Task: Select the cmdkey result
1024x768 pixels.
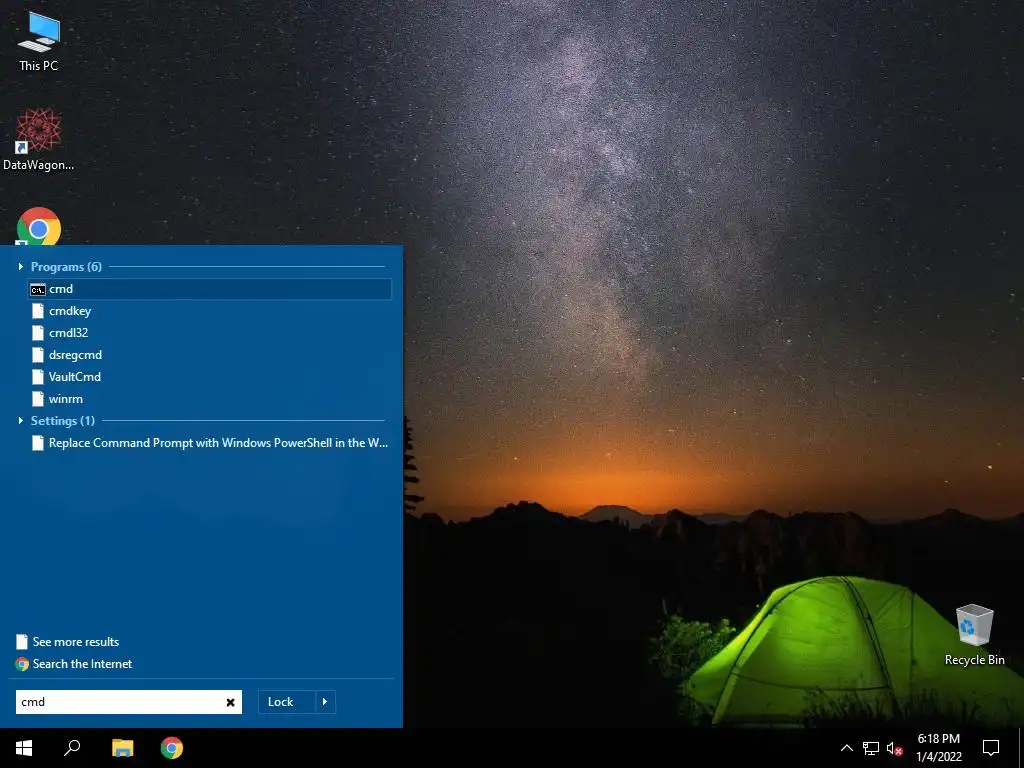Action: [x=210, y=311]
